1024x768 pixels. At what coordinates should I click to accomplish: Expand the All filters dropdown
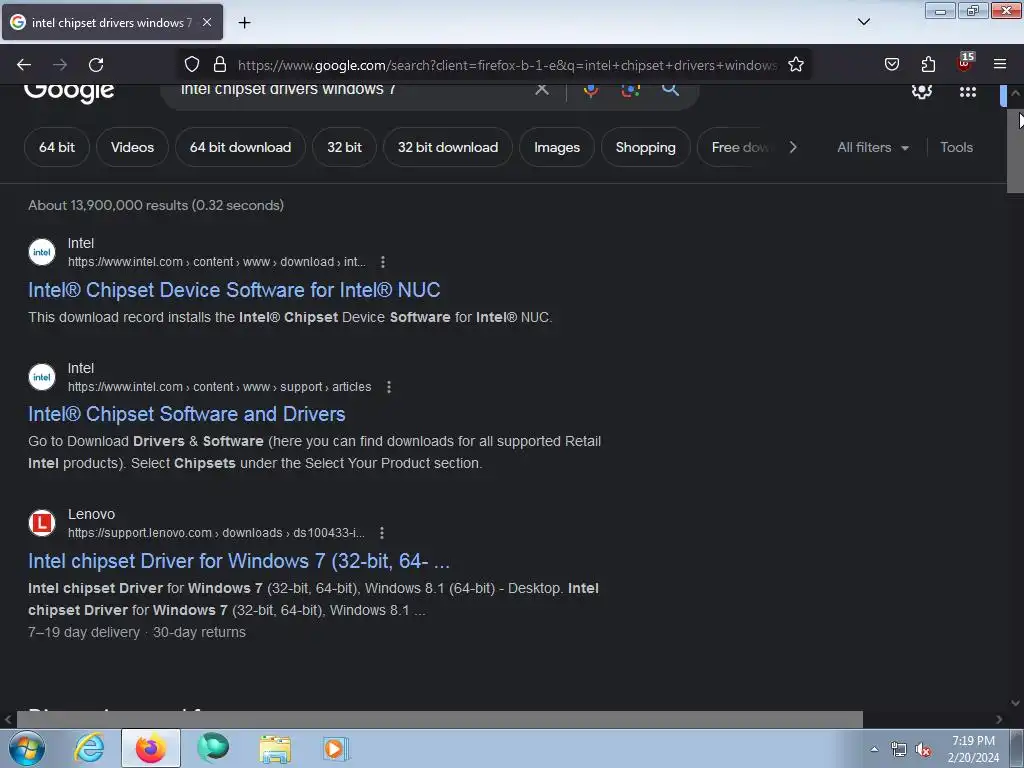pyautogui.click(x=872, y=148)
